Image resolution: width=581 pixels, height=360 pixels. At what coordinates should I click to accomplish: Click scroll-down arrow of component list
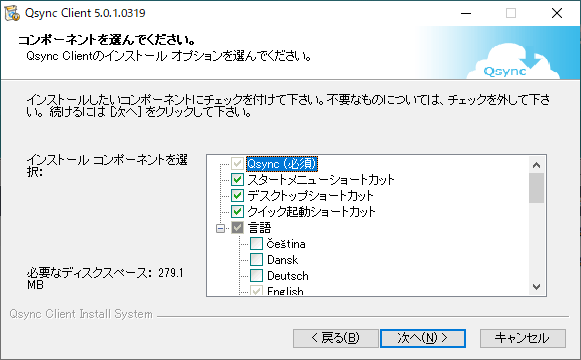pyautogui.click(x=536, y=287)
